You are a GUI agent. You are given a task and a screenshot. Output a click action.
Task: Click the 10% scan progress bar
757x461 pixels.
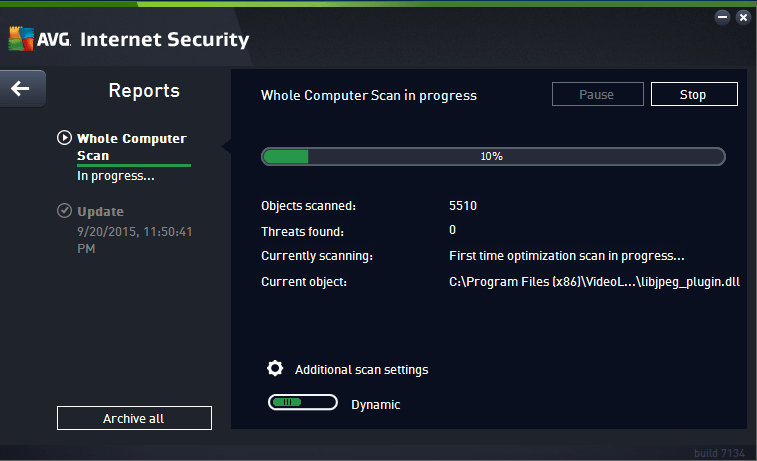[493, 156]
